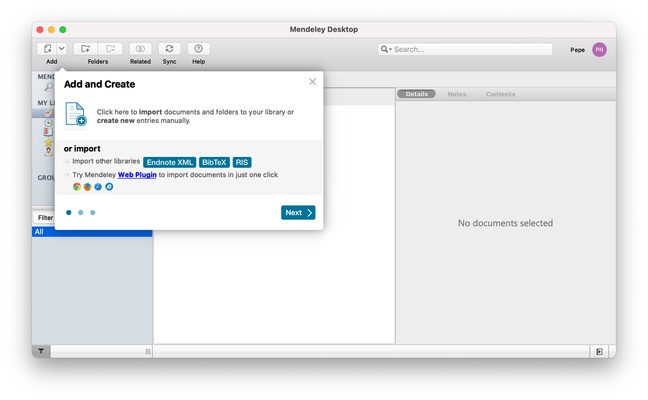Click the Firefox browser icon
648x400 pixels.
click(87, 187)
